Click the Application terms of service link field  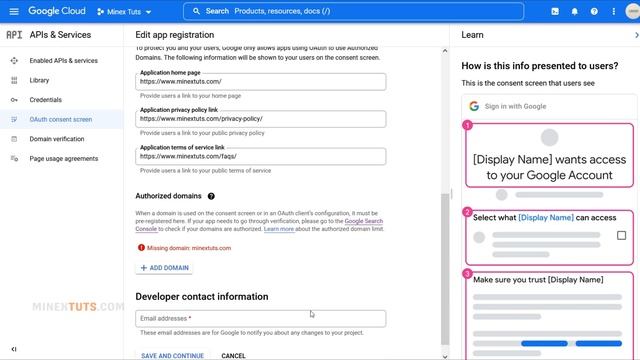coord(260,156)
